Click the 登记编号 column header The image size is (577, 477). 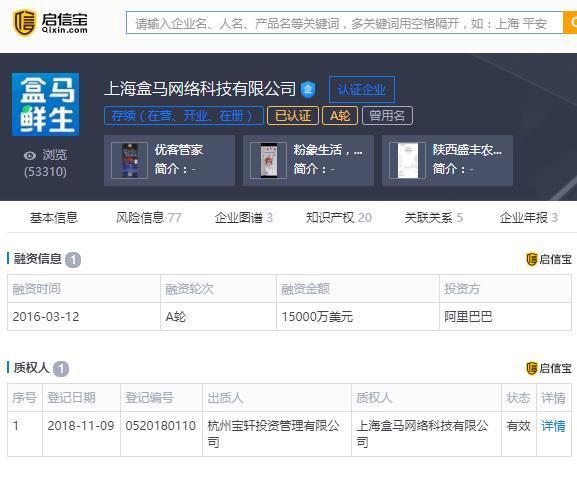[x=161, y=398]
